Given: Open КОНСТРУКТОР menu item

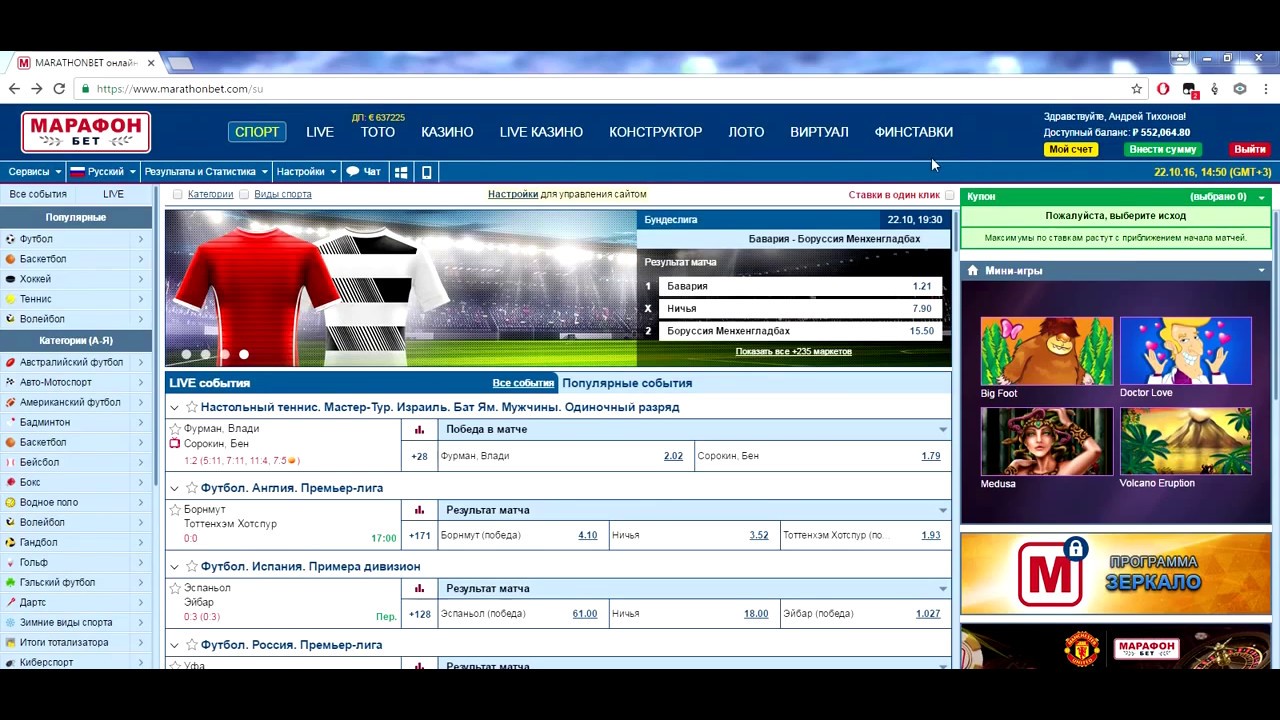Looking at the screenshot, I should coord(655,132).
